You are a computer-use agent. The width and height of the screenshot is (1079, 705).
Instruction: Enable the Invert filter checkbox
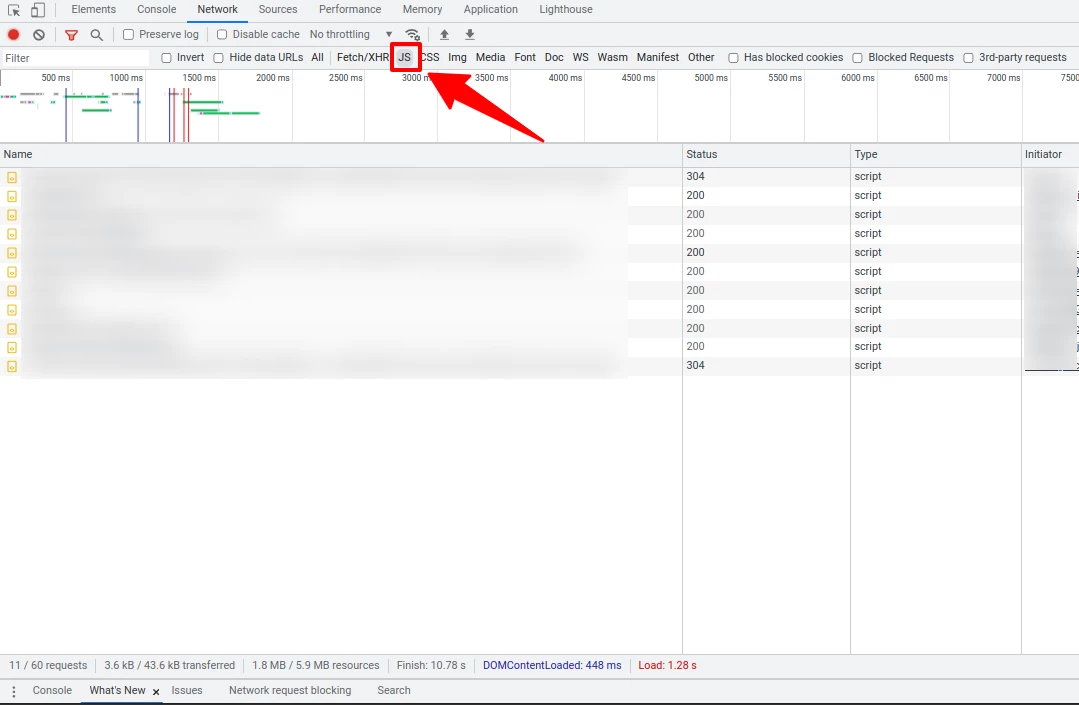pyautogui.click(x=167, y=58)
